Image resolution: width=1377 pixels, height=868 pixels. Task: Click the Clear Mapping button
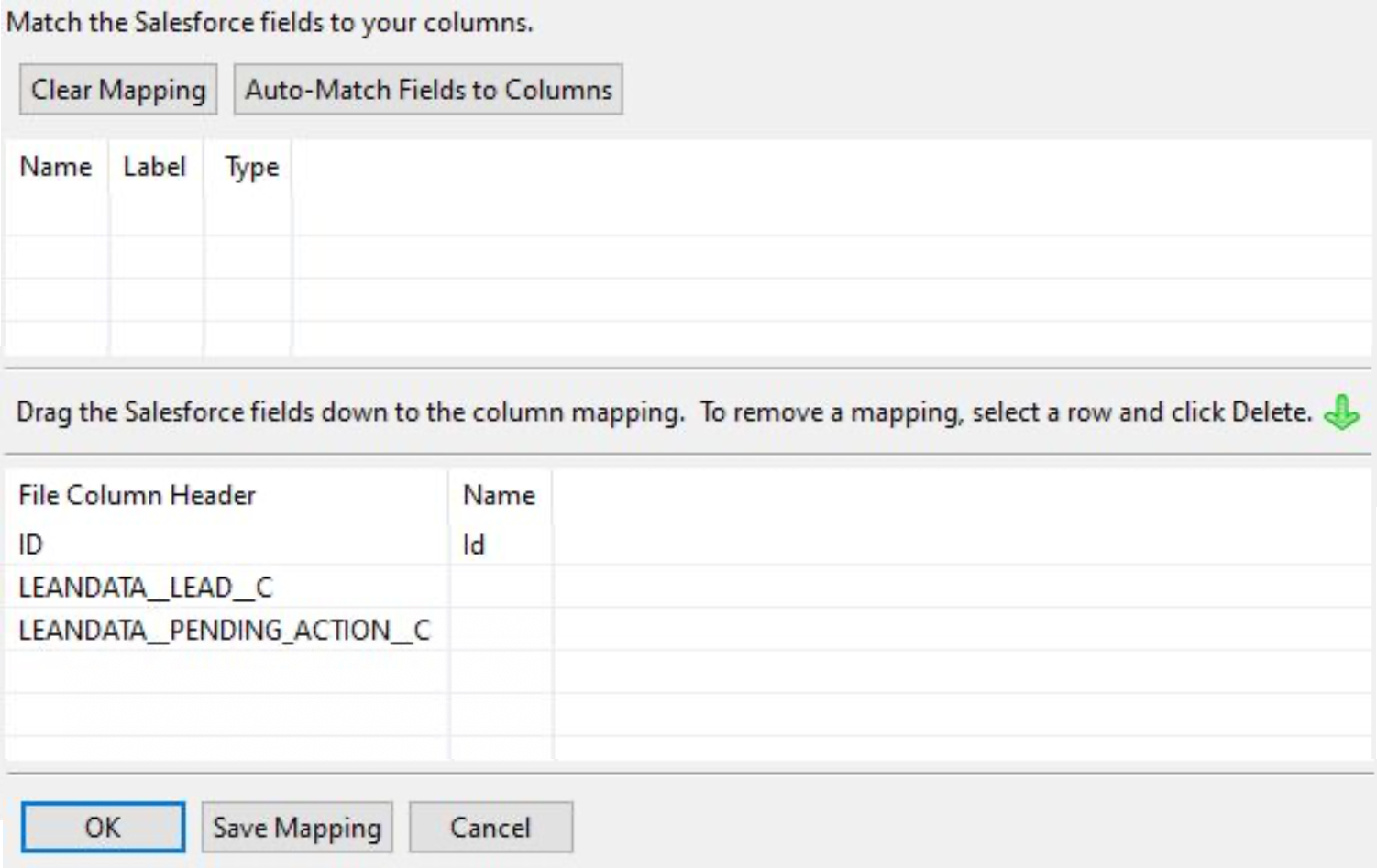[x=118, y=90]
